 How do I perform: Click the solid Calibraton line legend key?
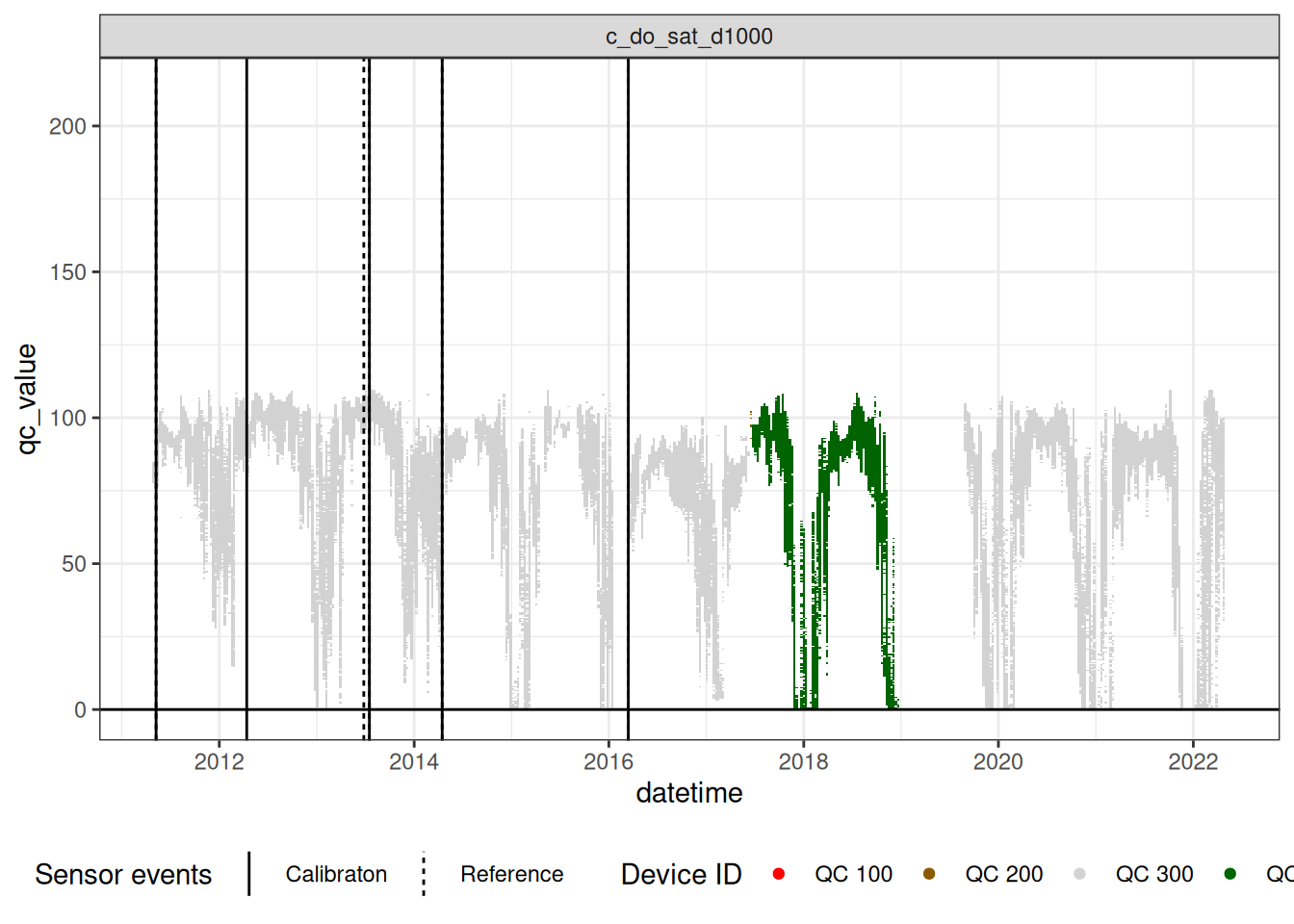[x=249, y=874]
